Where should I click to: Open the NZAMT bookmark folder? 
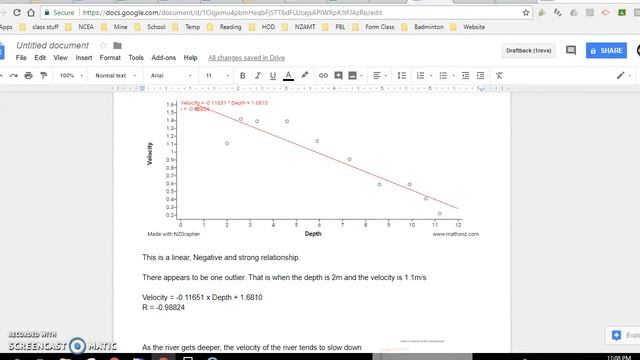point(299,27)
